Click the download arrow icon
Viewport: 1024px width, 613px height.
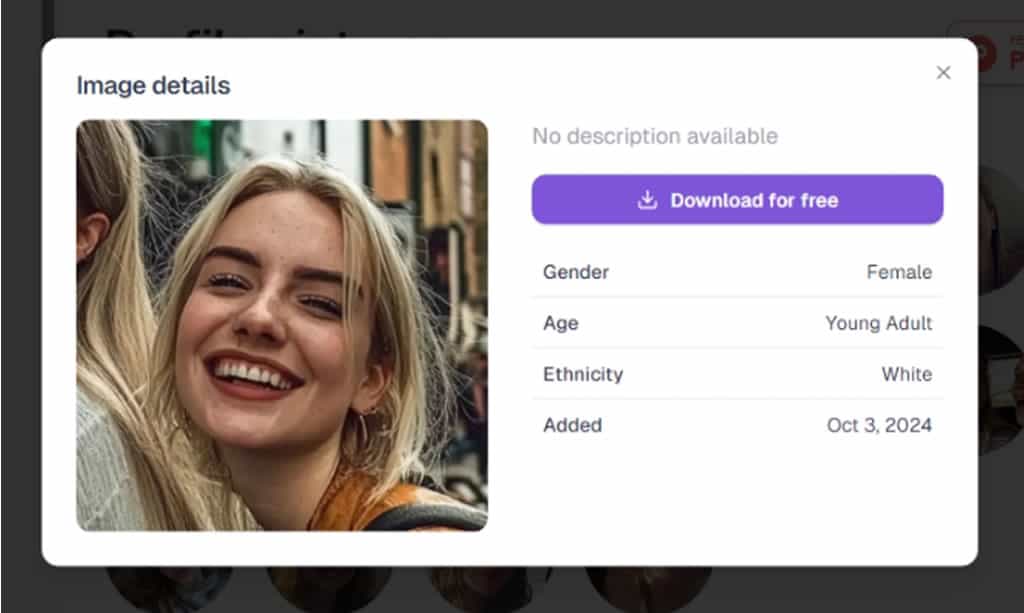coord(647,200)
